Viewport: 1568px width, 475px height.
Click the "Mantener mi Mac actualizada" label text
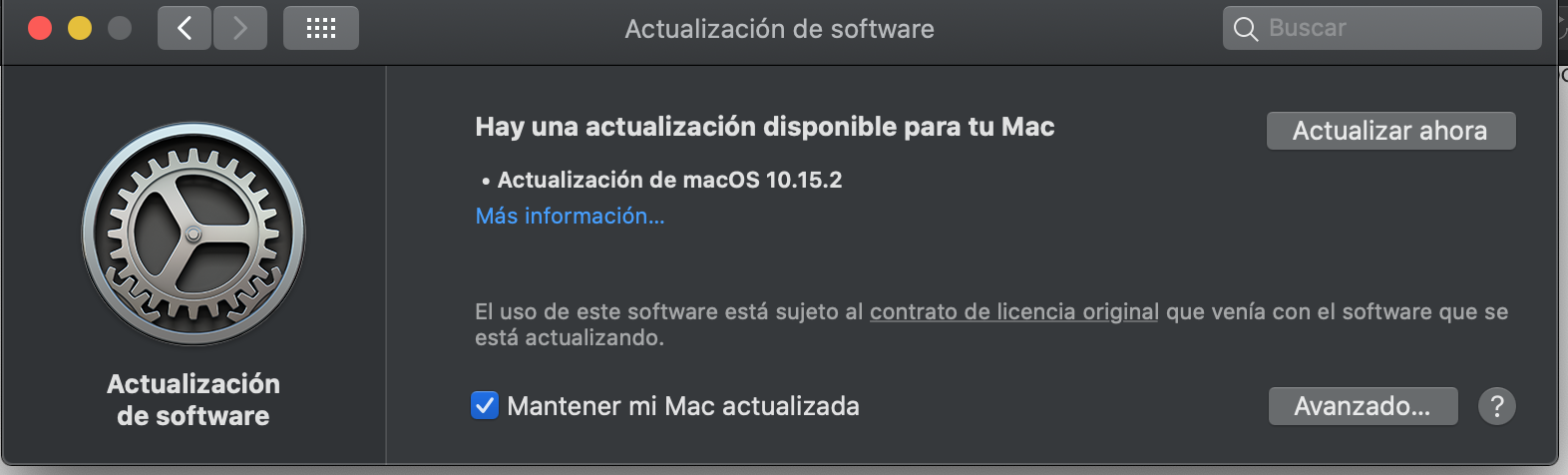pos(683,406)
